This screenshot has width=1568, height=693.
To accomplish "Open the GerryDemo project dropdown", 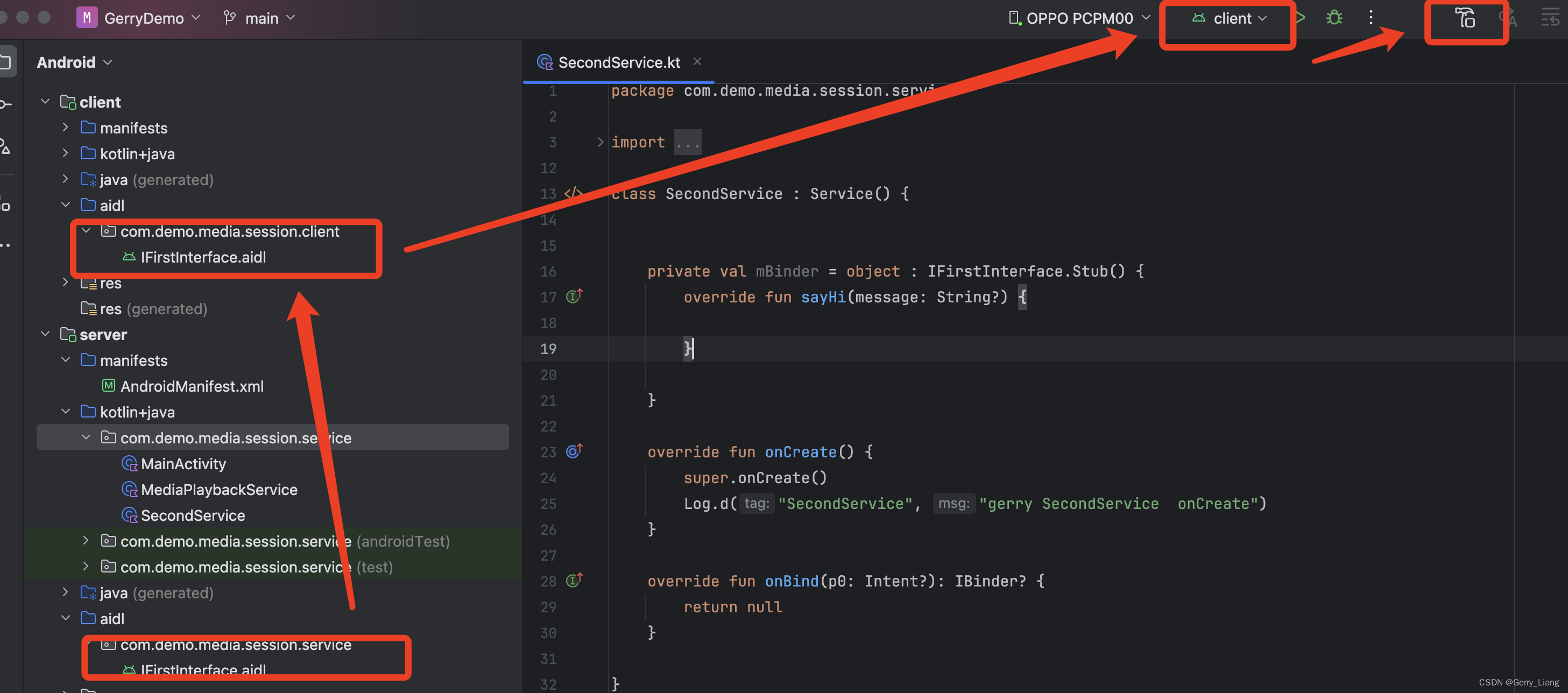I will [x=151, y=18].
